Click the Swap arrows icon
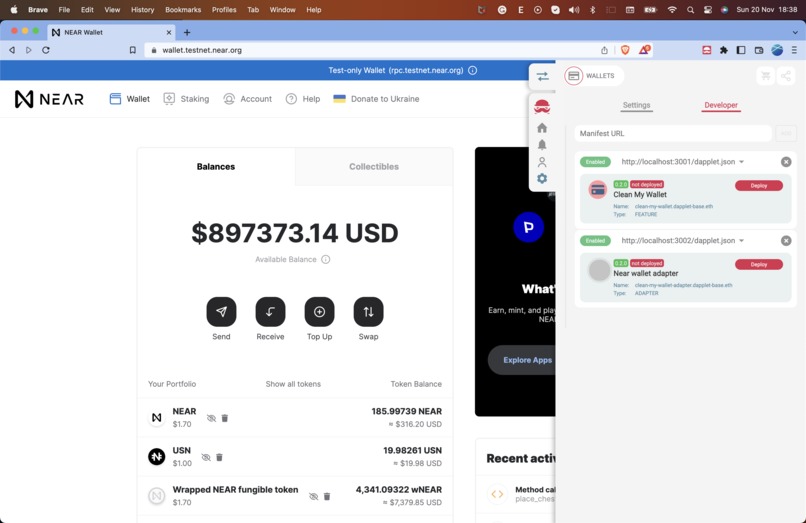 pyautogui.click(x=369, y=312)
